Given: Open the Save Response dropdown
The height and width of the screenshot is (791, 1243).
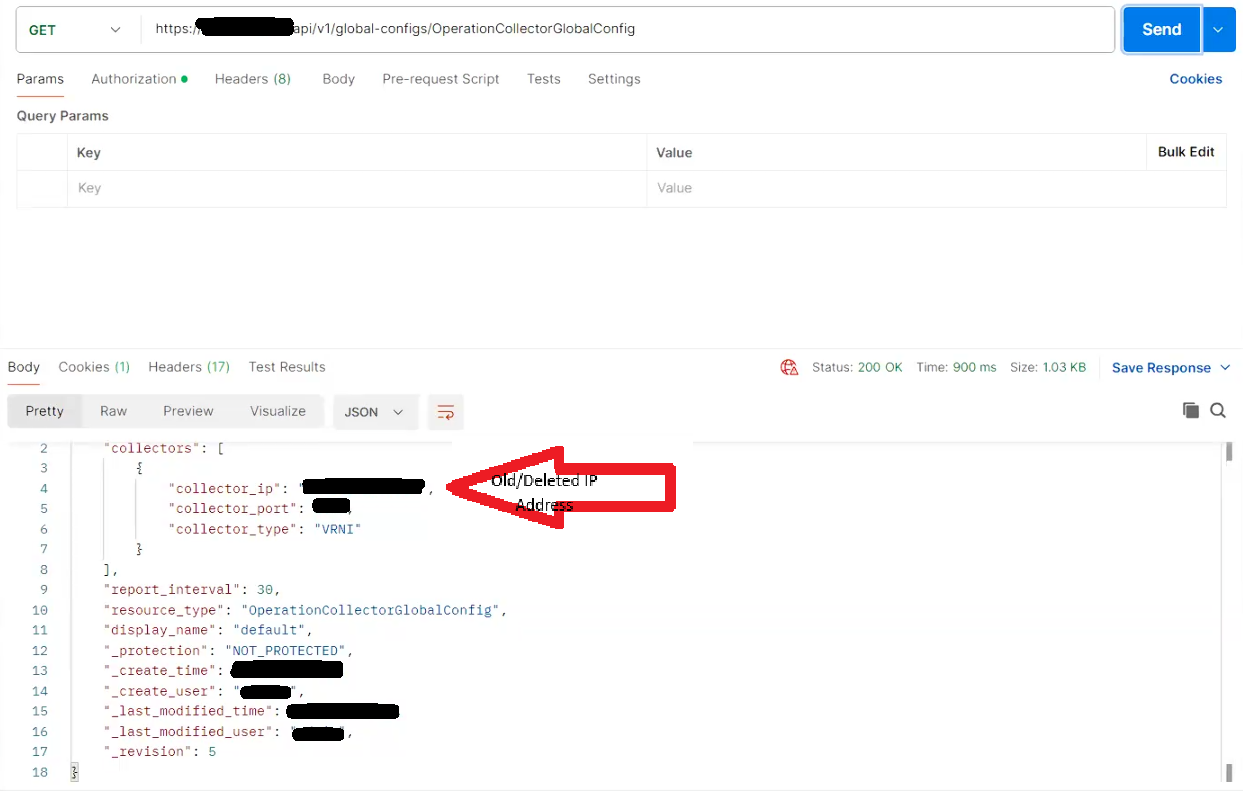Looking at the screenshot, I should tap(1171, 368).
